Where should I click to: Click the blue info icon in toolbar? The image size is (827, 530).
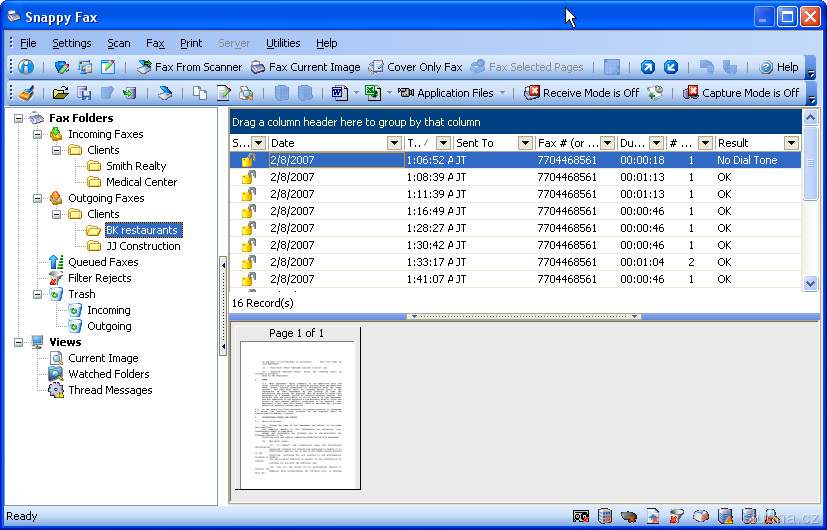[26, 67]
